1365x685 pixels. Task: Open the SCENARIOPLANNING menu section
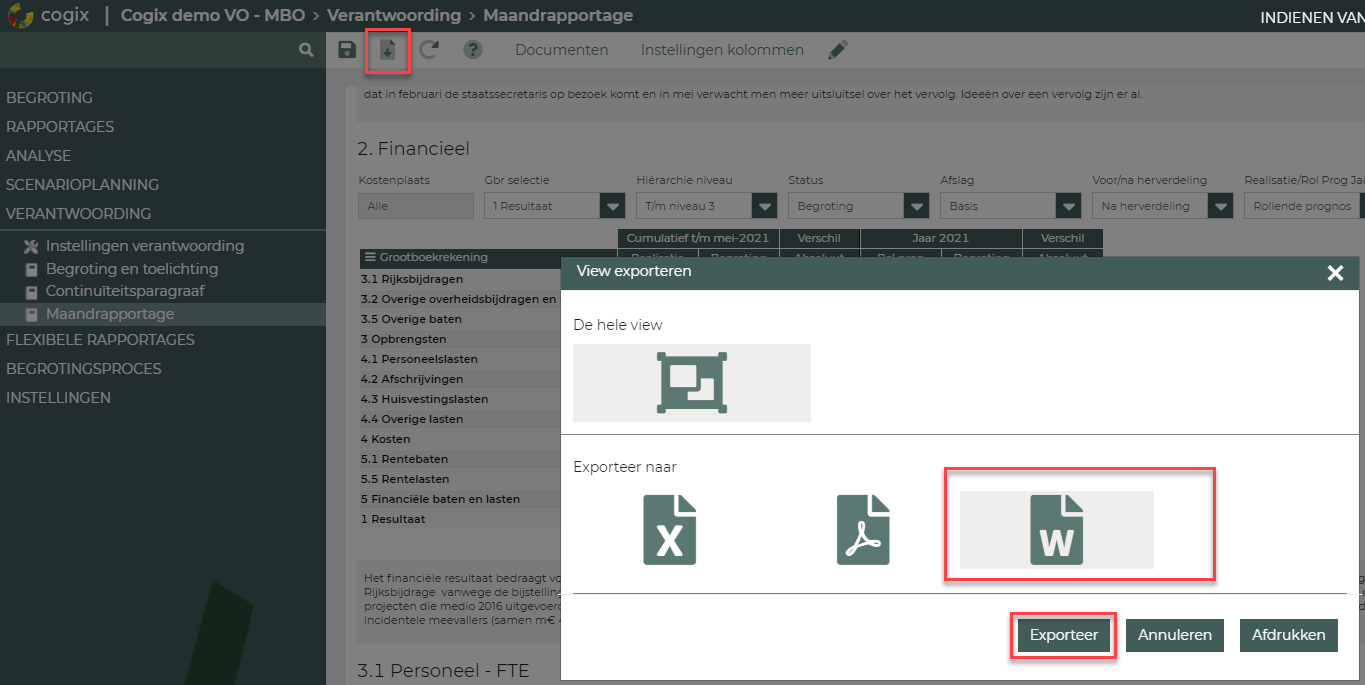point(83,185)
